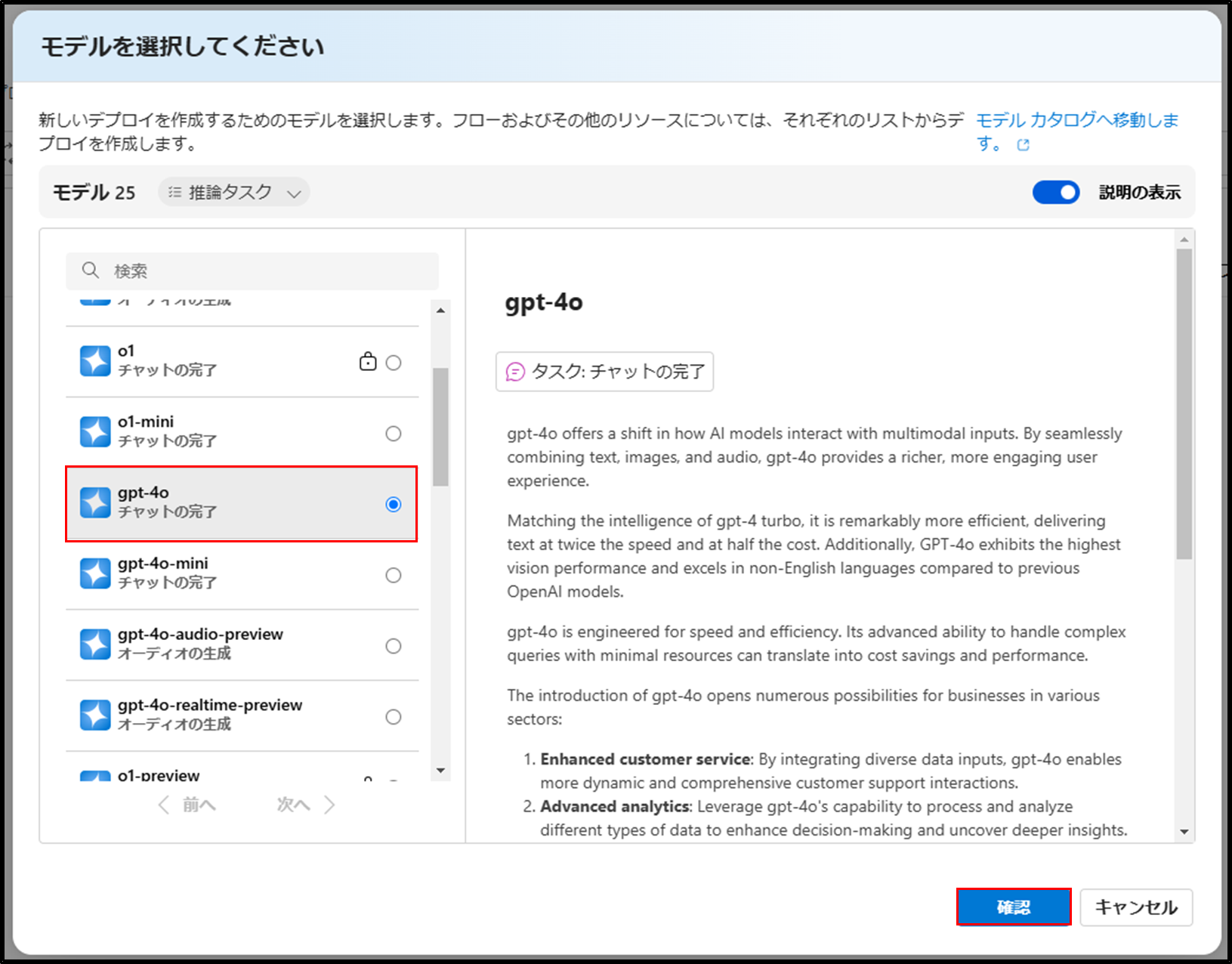
Task: Select the gpt-4o-mini radio button
Action: click(394, 575)
